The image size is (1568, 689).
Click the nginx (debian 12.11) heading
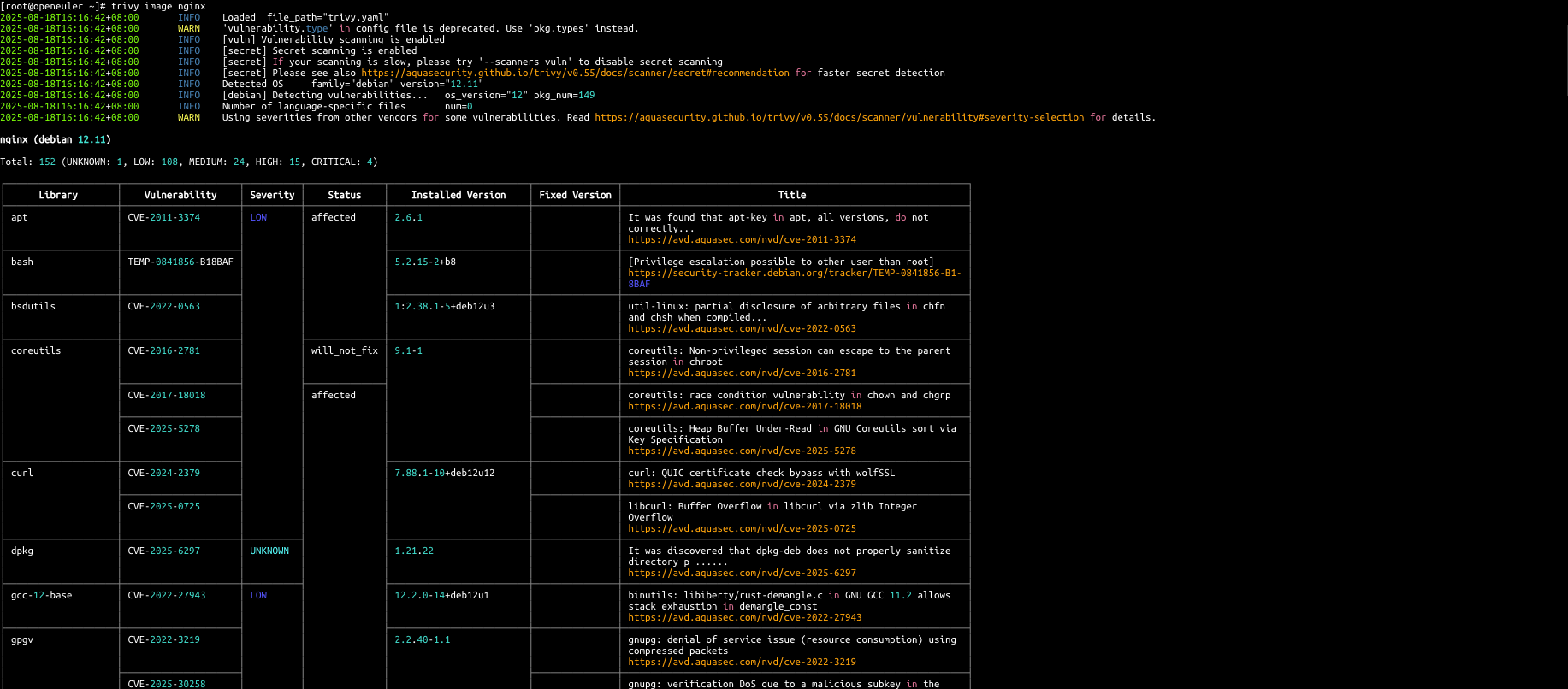coord(56,140)
